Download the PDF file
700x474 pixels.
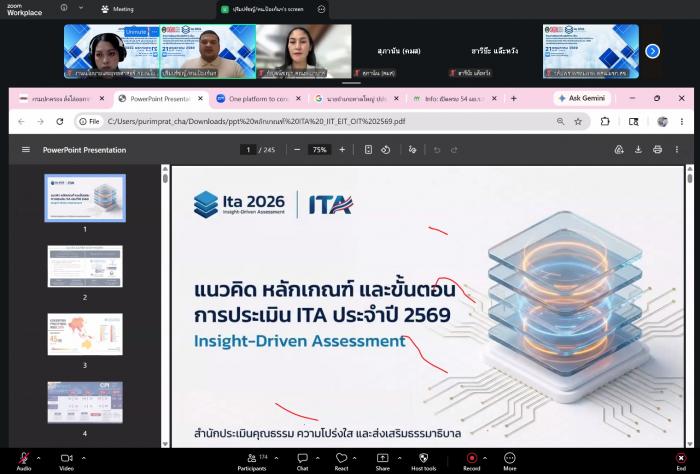(x=638, y=150)
